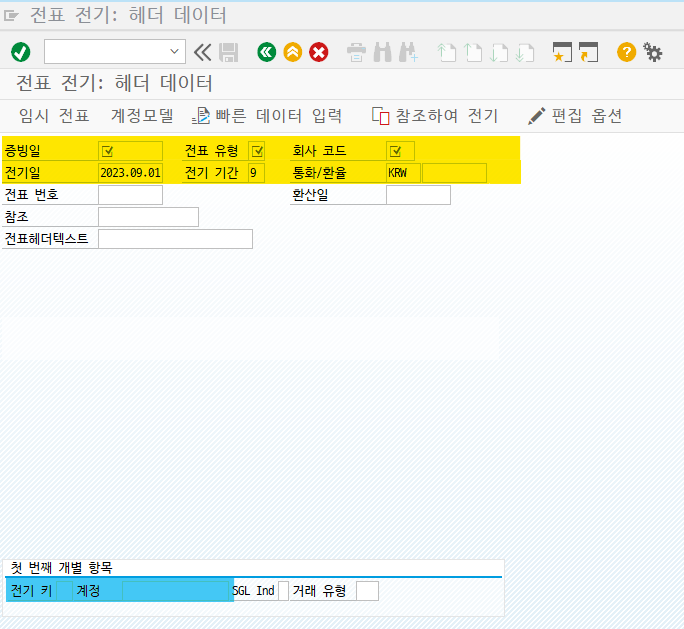684x629 pixels.
Task: Open the command field dropdown arrow
Action: (174, 51)
